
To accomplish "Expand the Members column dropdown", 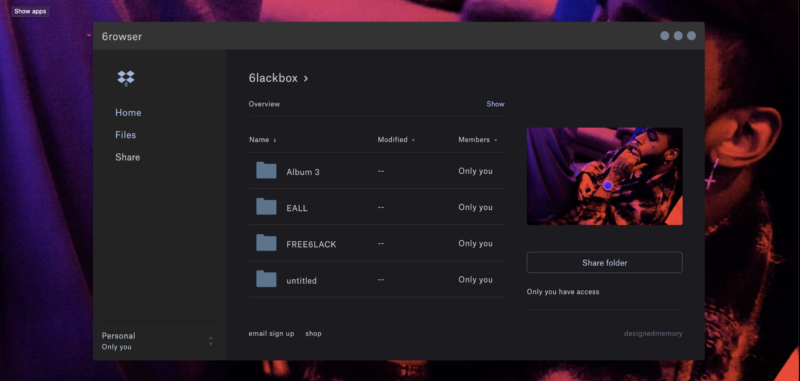I will (x=495, y=140).
